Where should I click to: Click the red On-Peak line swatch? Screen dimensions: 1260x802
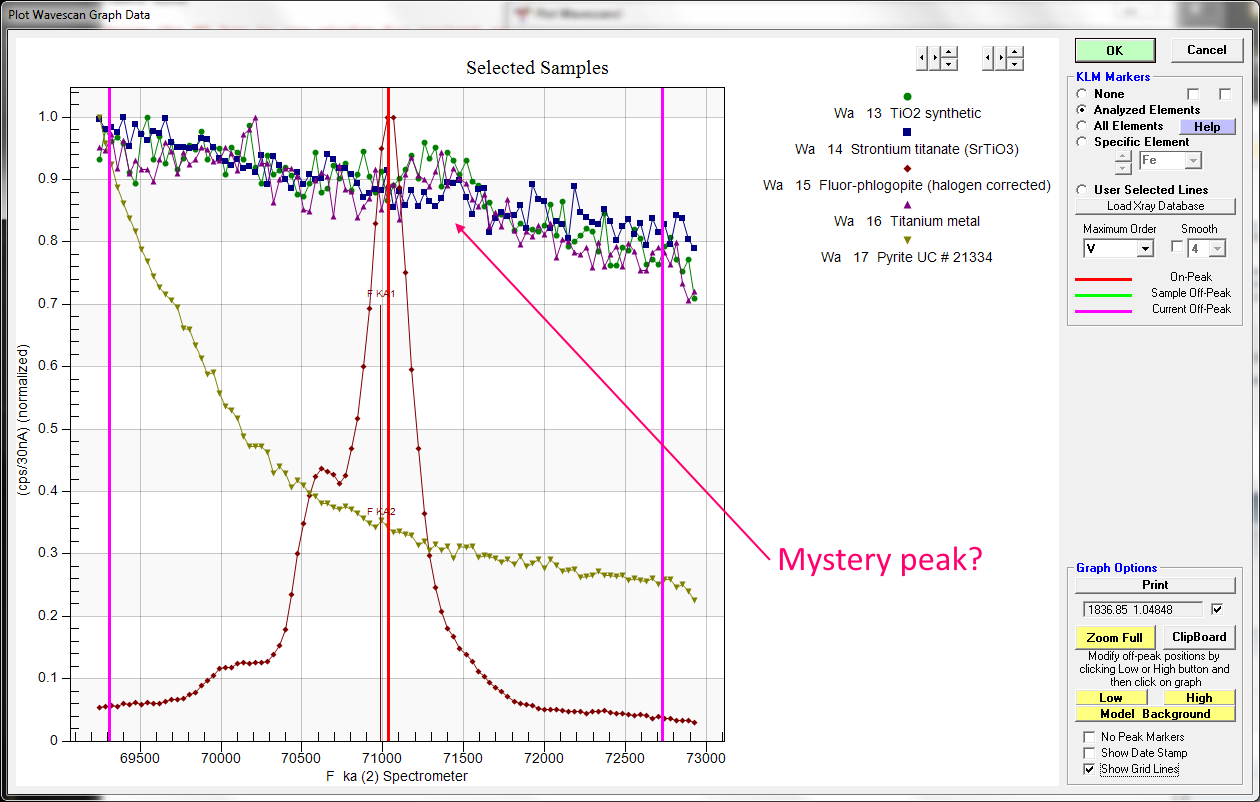pyautogui.click(x=1103, y=279)
